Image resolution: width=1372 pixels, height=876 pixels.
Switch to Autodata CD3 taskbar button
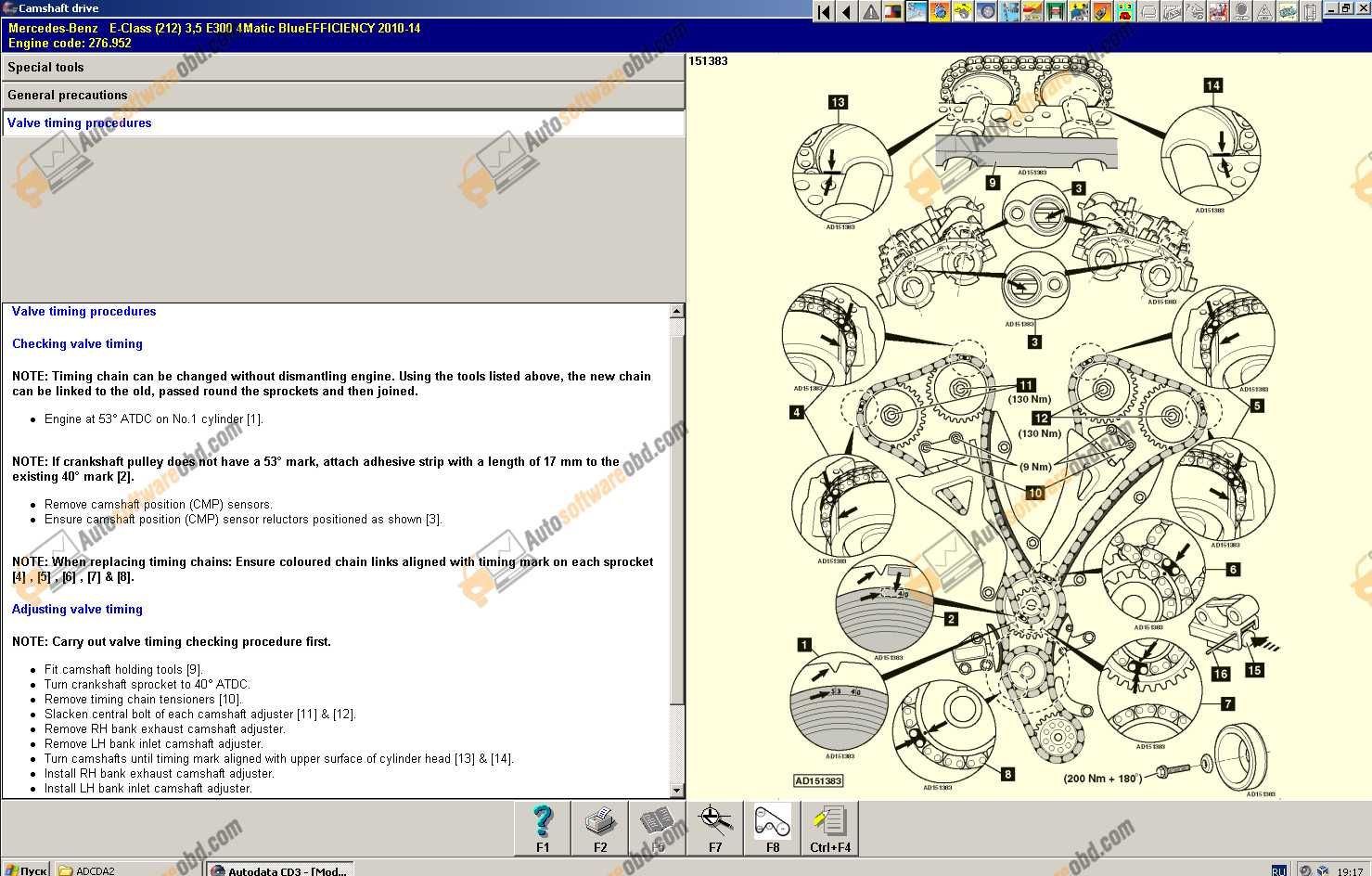point(278,870)
